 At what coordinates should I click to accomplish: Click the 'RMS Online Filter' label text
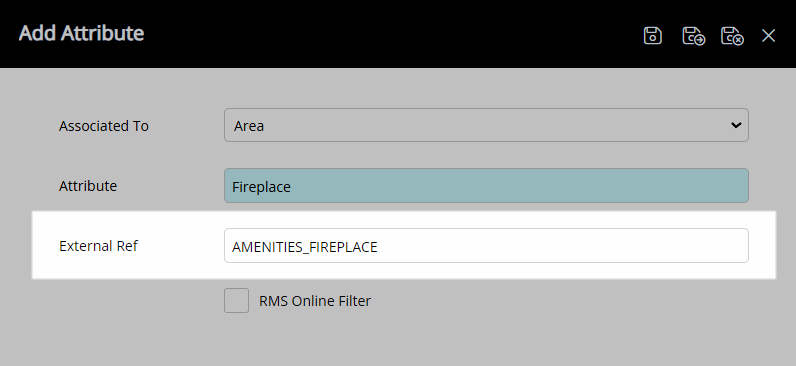point(315,301)
